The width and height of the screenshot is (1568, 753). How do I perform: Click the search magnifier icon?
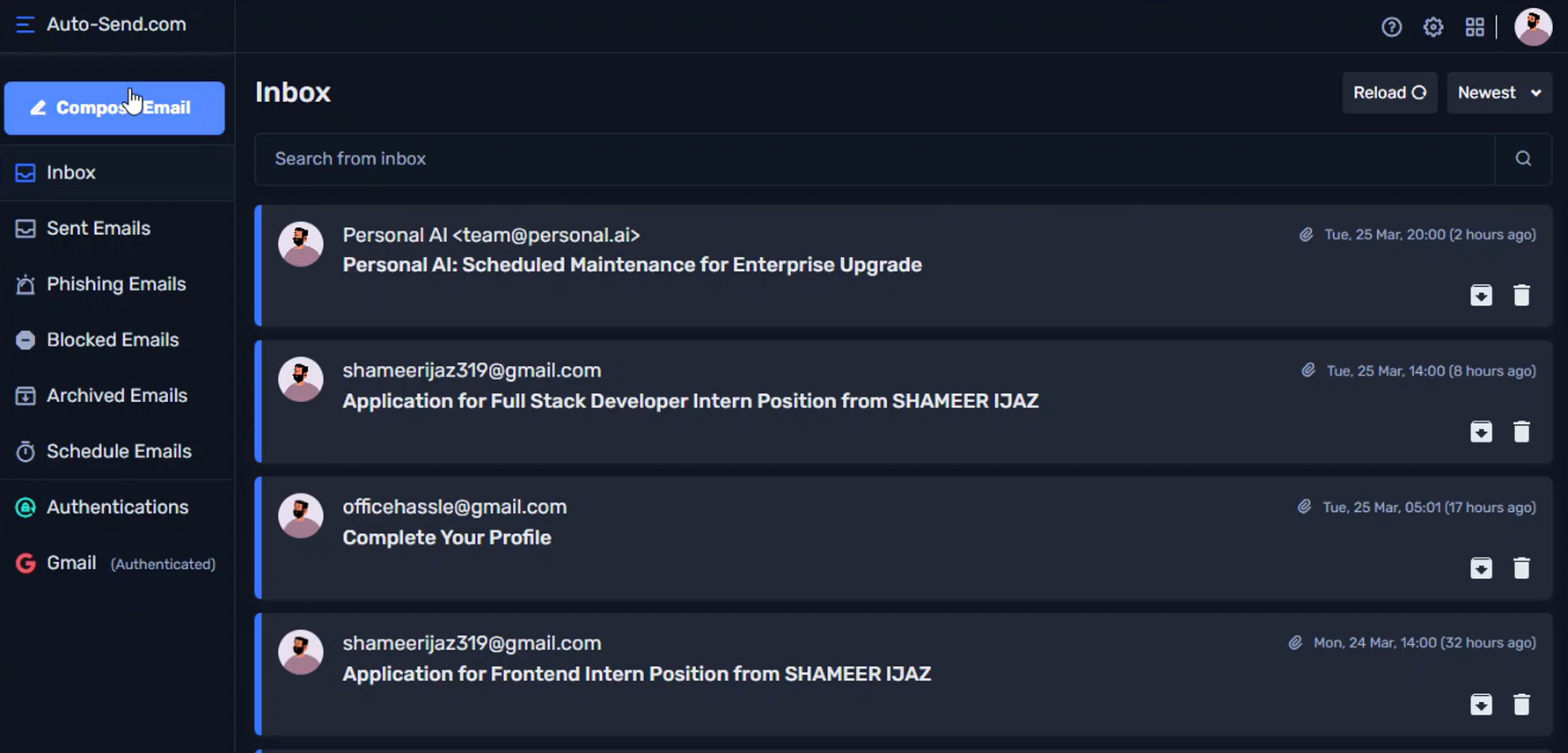click(x=1523, y=158)
